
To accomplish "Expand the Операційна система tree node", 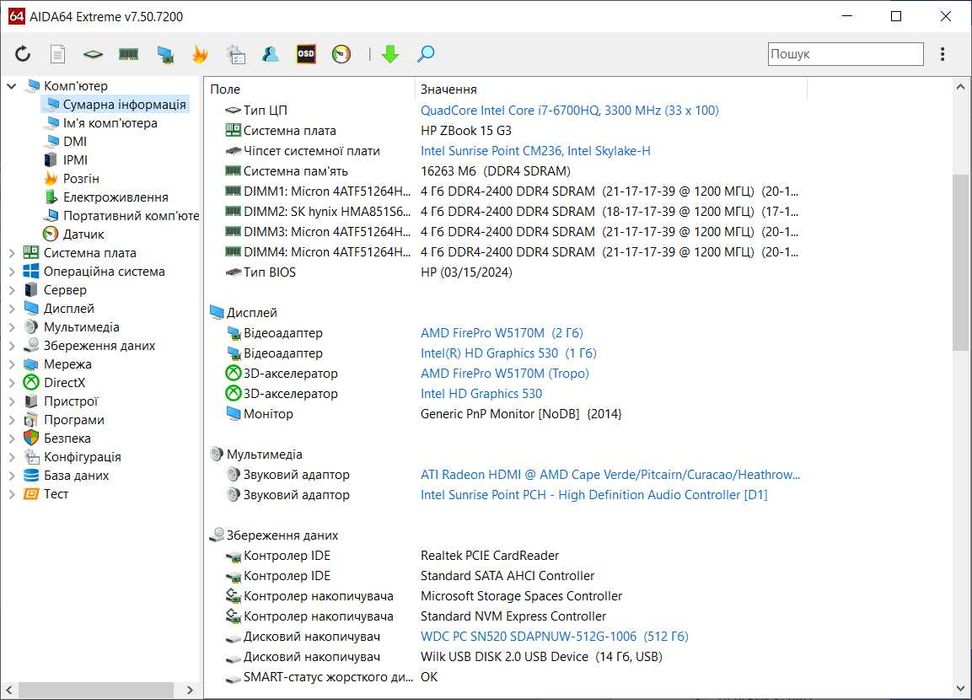I will tap(12, 272).
